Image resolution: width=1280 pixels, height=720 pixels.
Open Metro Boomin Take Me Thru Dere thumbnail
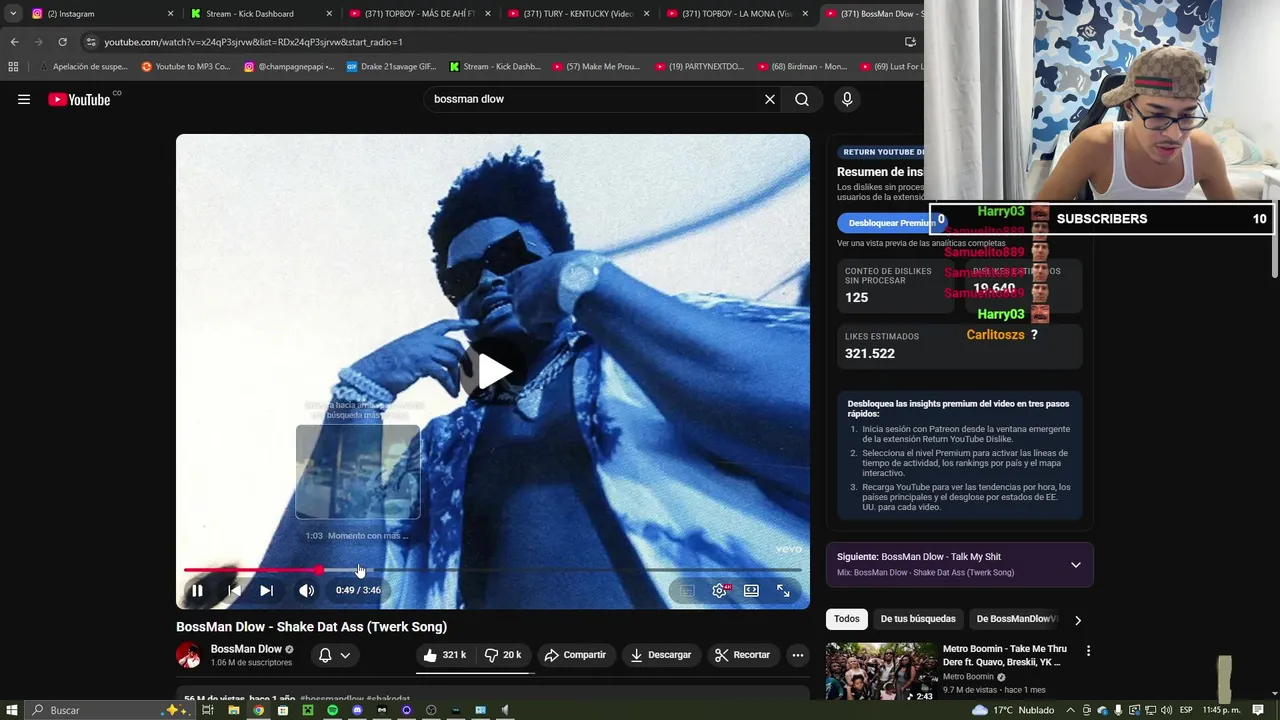[880, 671]
